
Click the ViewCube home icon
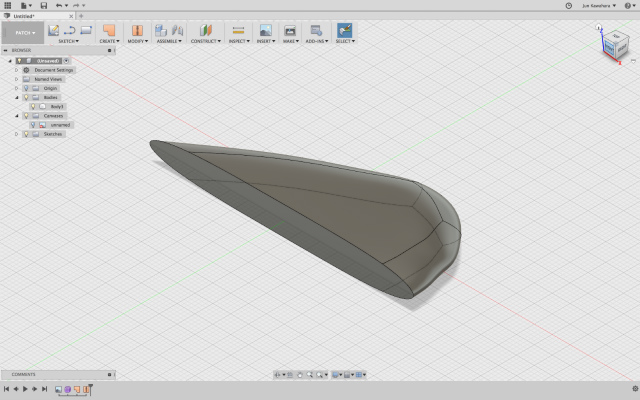click(x=598, y=27)
